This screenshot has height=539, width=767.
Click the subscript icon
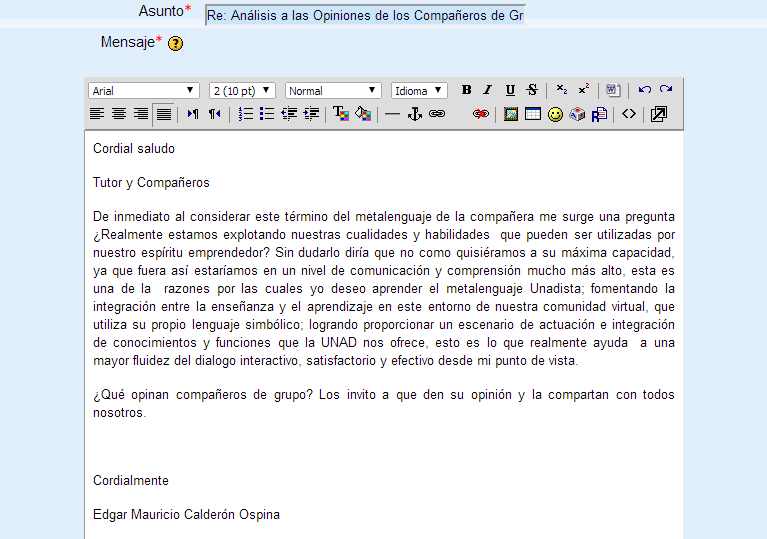tap(562, 90)
